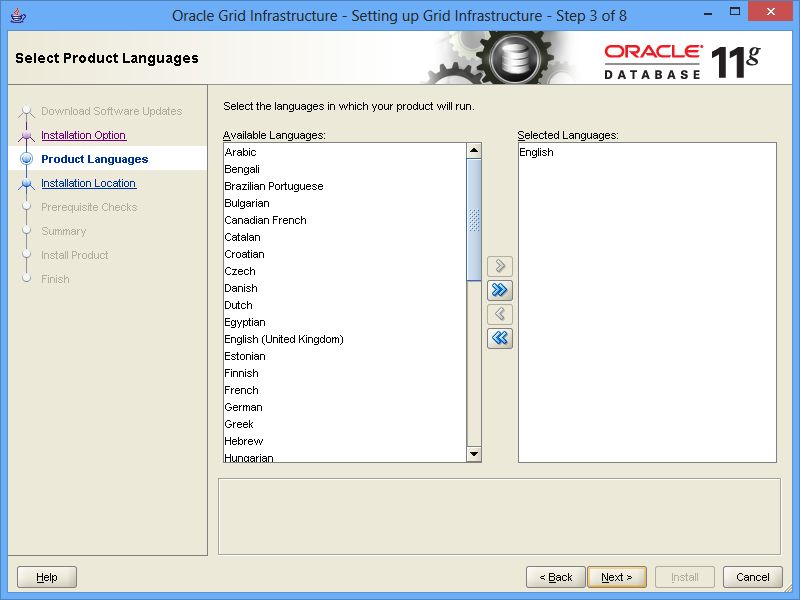Go to the Installation Location step link

pos(89,183)
